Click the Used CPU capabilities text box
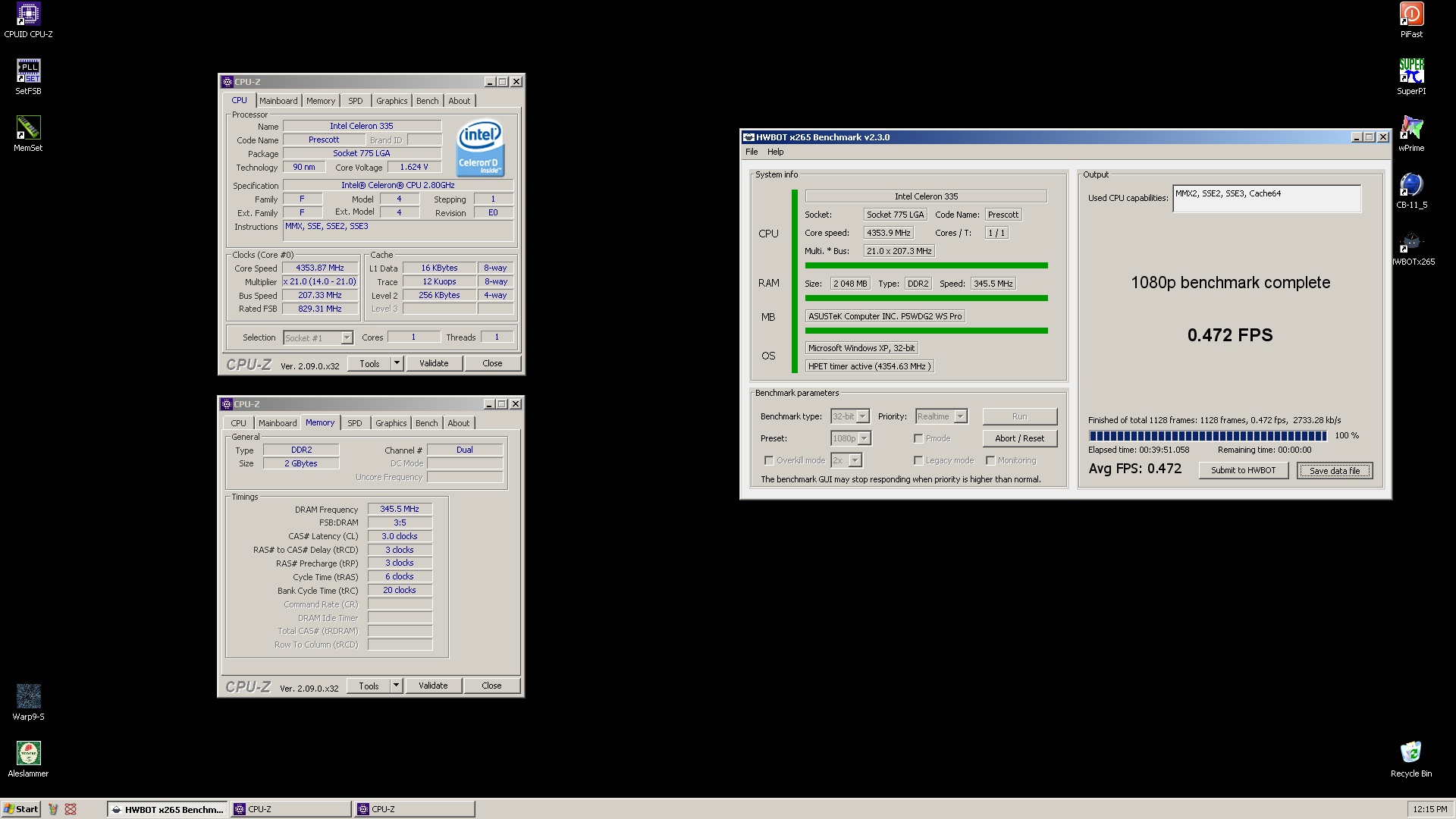Image resolution: width=1456 pixels, height=819 pixels. [1266, 199]
